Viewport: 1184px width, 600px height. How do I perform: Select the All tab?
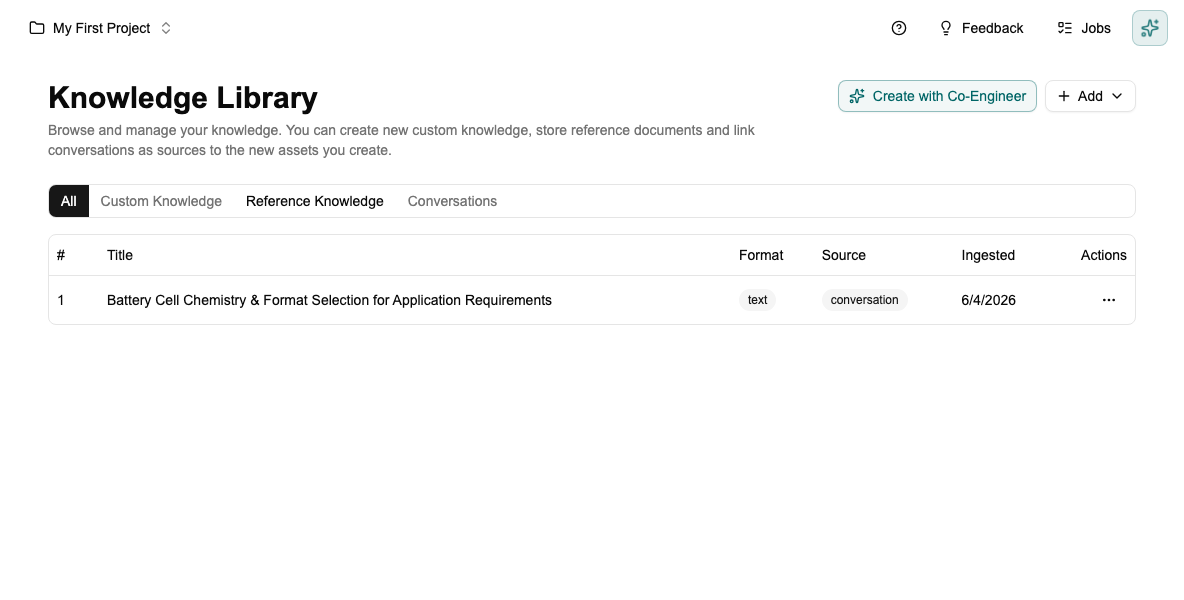pyautogui.click(x=69, y=201)
